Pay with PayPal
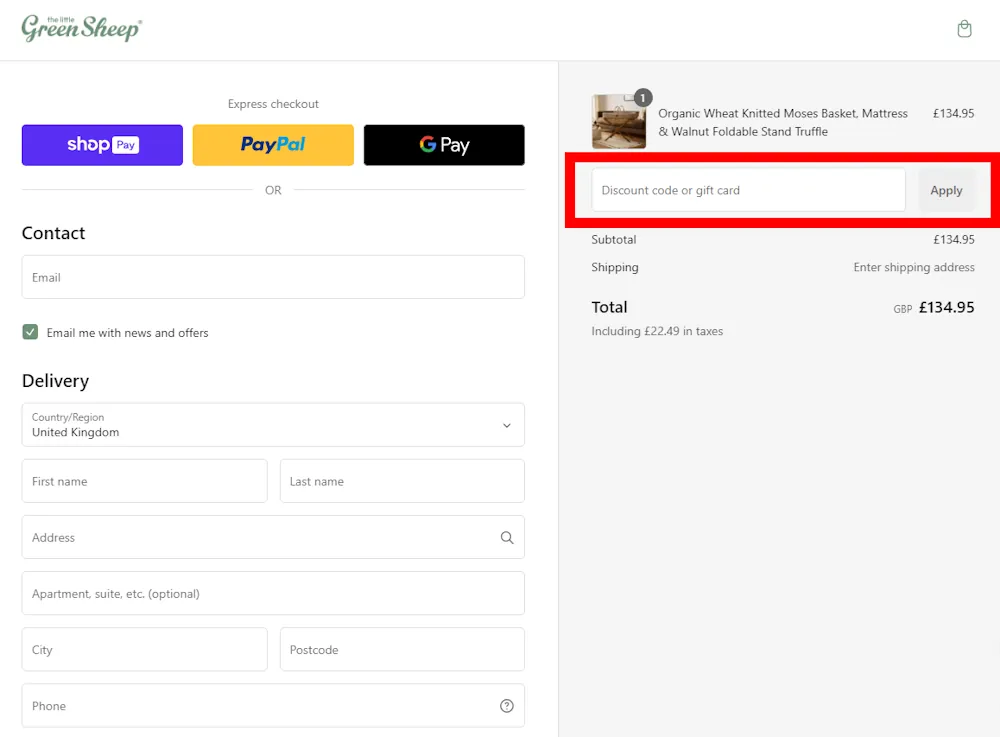Viewport: 1000px width, 737px height. coord(272,144)
